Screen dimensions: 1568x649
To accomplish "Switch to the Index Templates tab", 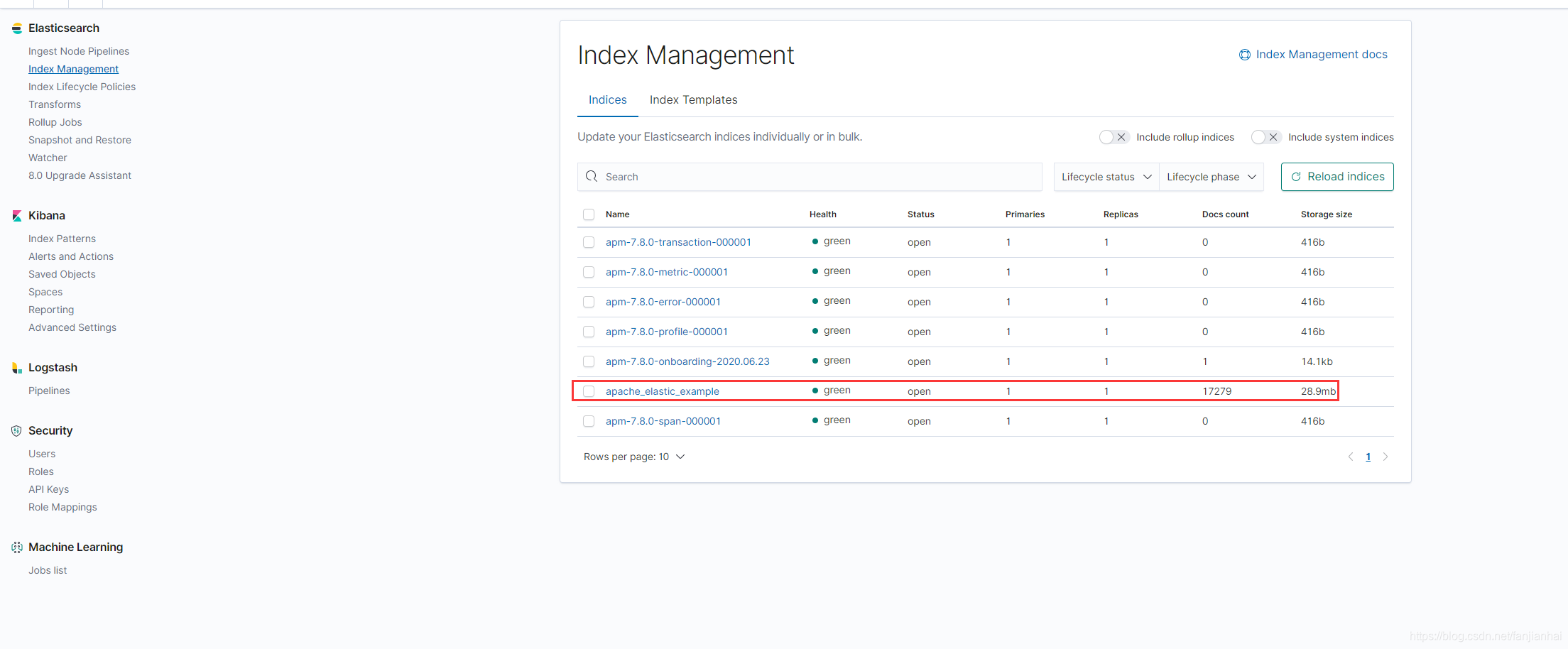I will coord(694,100).
